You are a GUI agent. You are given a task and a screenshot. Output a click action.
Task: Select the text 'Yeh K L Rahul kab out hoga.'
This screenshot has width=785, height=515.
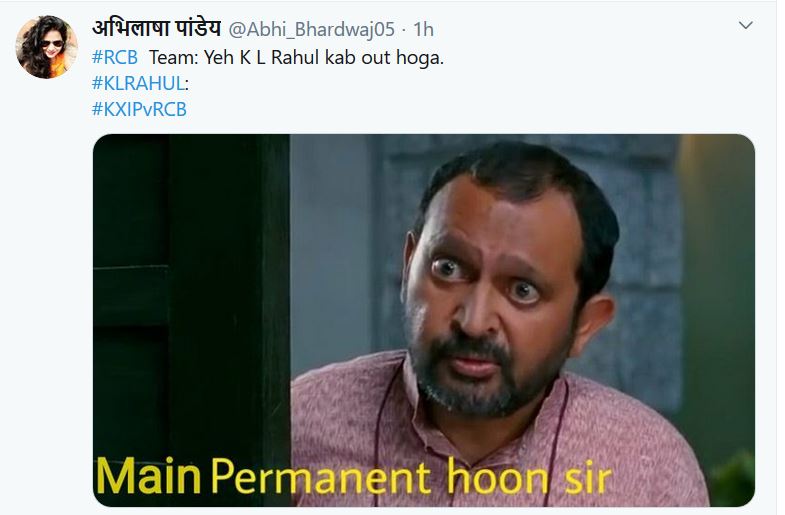323,58
